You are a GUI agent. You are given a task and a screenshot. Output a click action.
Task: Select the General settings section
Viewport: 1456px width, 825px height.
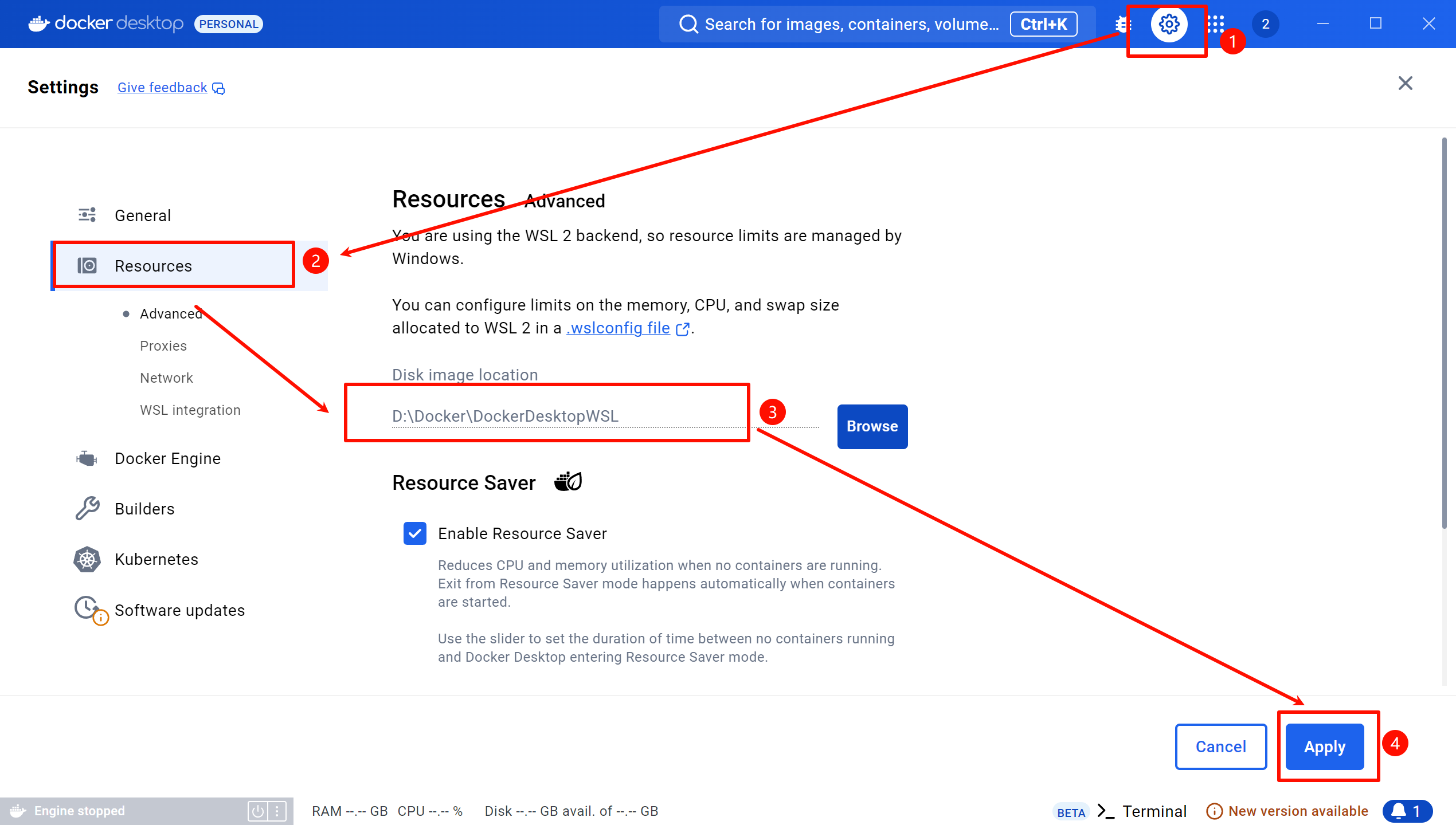[x=143, y=215]
